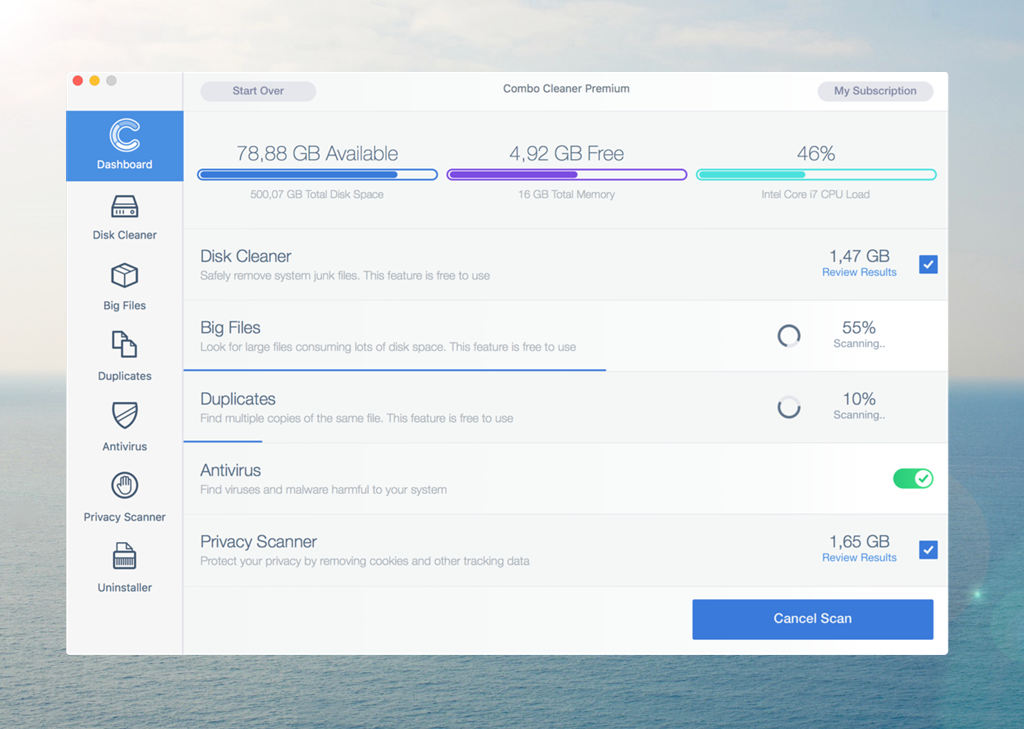Click the Duplicates scanning spinner
Screen dimensions: 1024x729
pyautogui.click(x=788, y=407)
